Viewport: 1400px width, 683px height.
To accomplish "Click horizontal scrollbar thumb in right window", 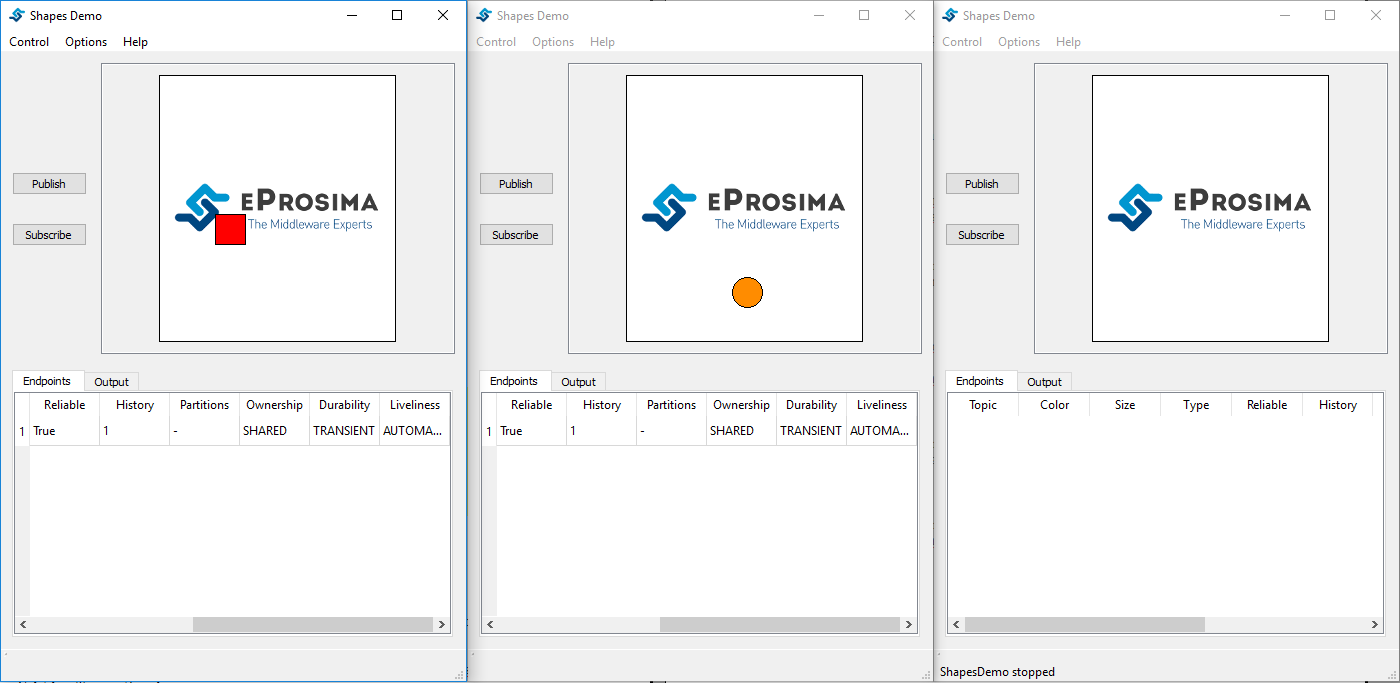I will tap(1085, 624).
